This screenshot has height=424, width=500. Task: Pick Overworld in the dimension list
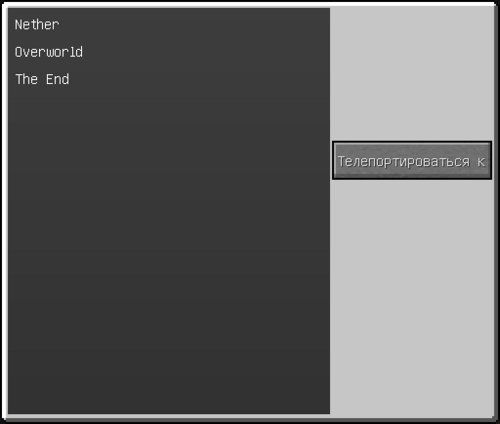point(49,52)
